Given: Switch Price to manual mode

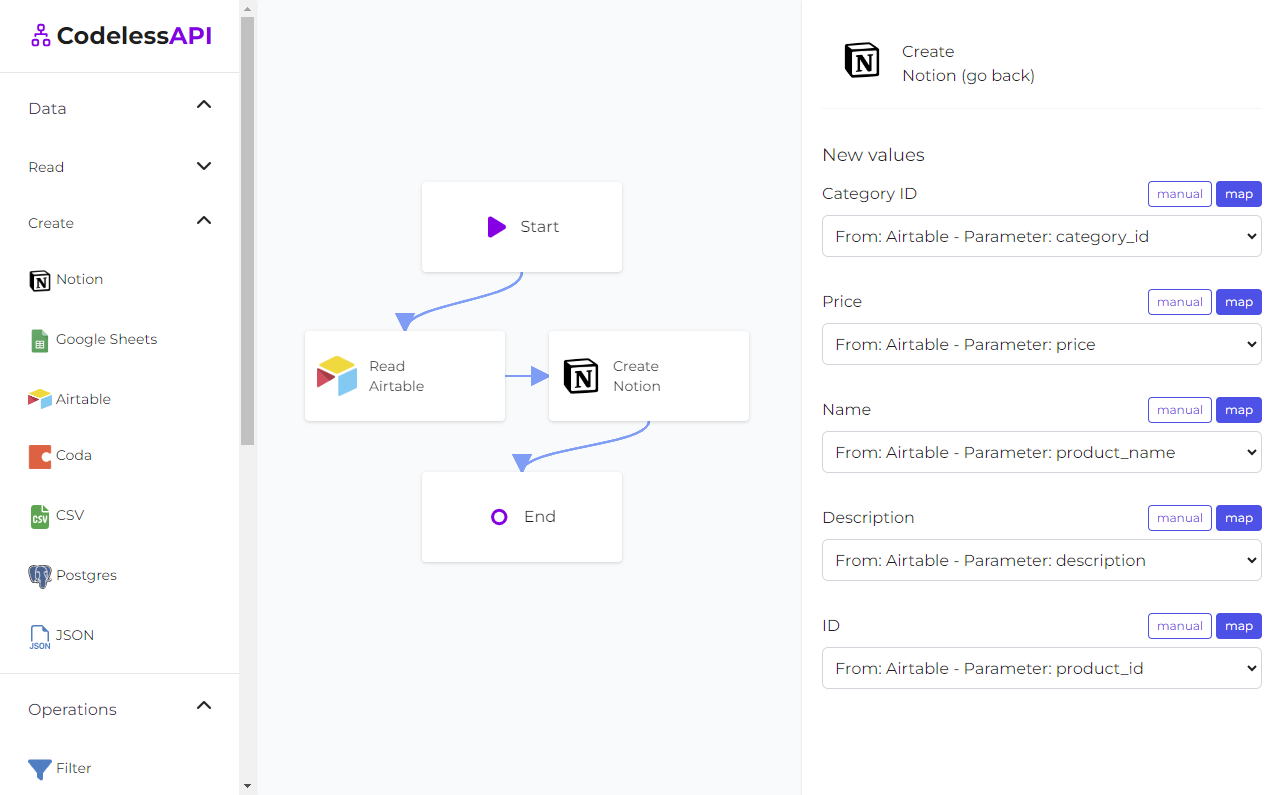Looking at the screenshot, I should tap(1180, 302).
